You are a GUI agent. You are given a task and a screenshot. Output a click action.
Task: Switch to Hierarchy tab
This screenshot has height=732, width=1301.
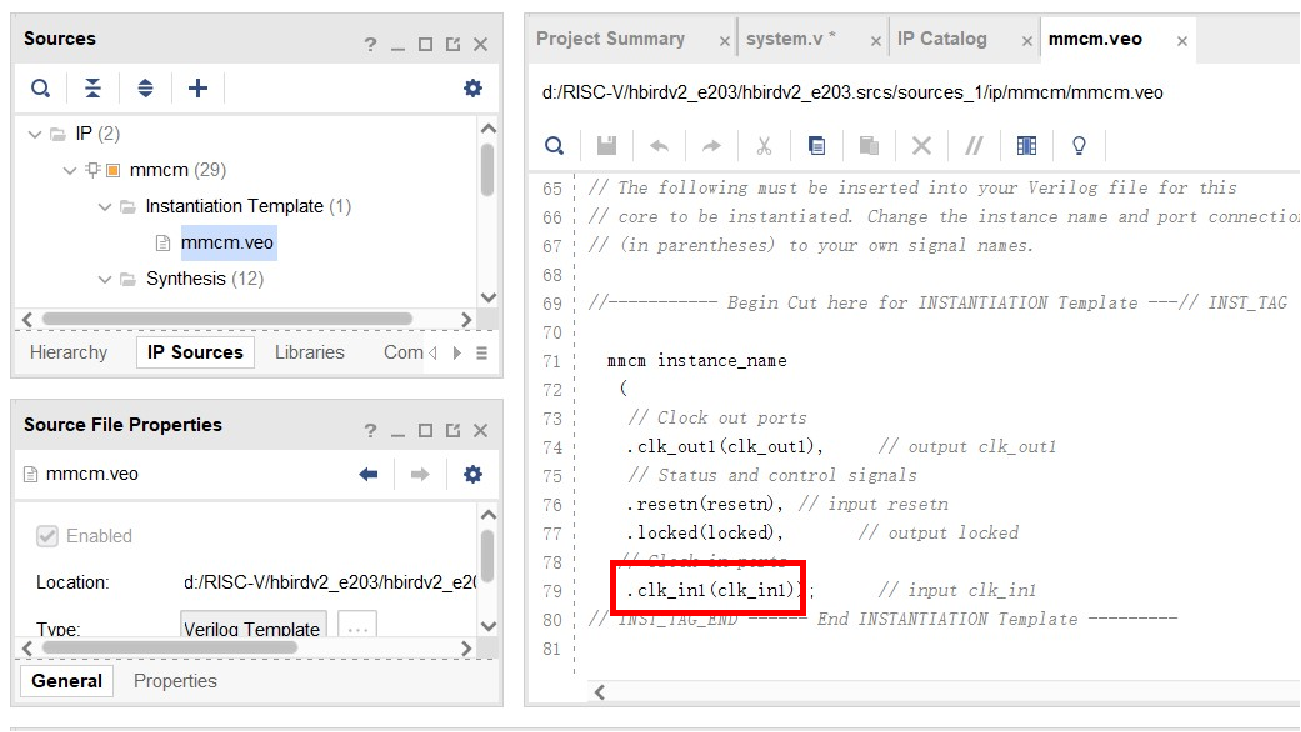[x=68, y=353]
